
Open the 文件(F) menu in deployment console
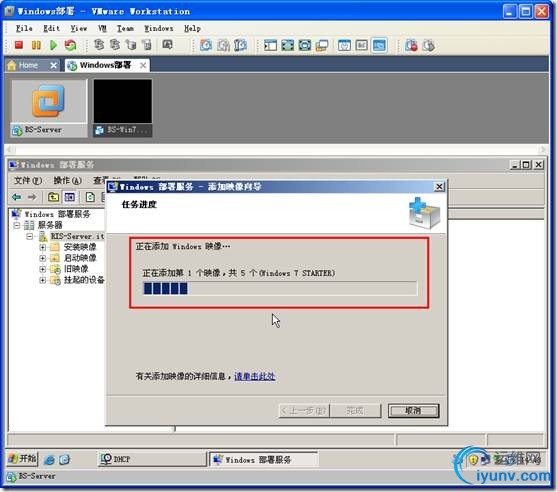pos(28,180)
